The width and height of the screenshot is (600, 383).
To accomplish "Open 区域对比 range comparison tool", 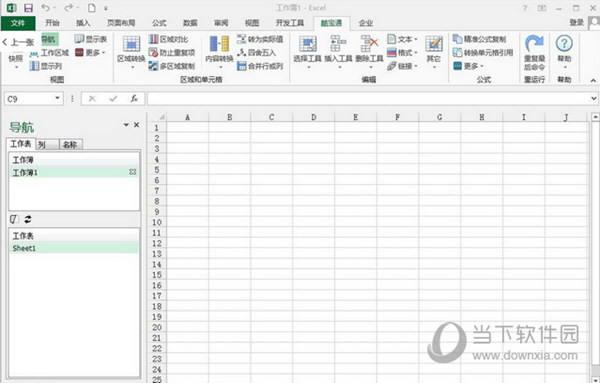I will 168,39.
